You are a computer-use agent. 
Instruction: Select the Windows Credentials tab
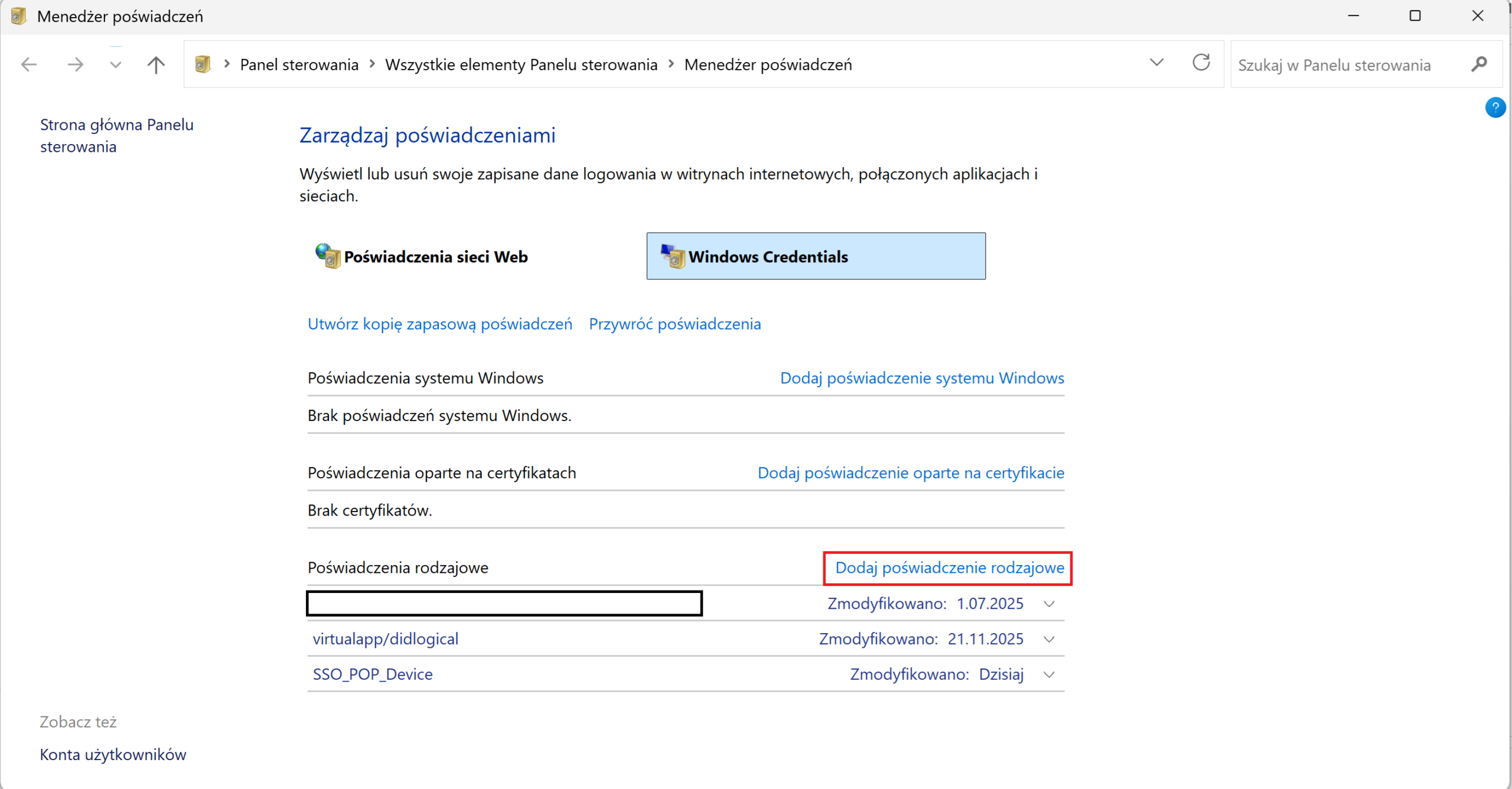[x=815, y=256]
